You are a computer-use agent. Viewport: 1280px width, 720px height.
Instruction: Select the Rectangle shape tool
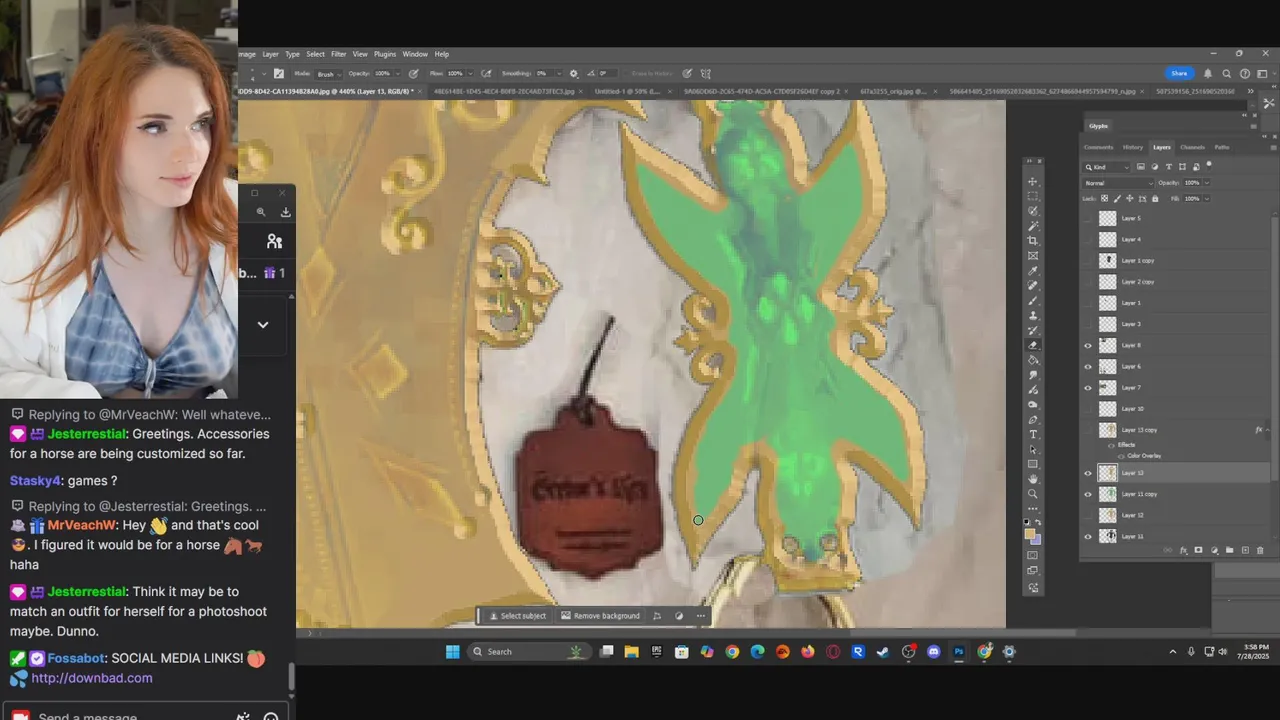click(x=1033, y=464)
